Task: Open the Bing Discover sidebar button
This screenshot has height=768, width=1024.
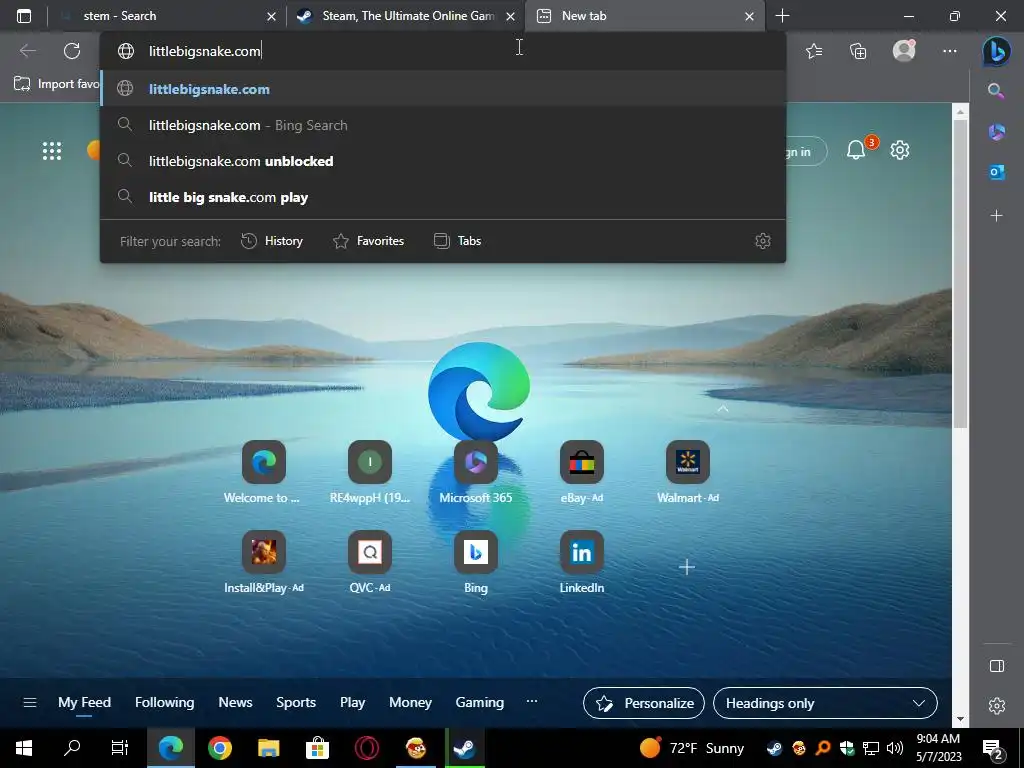Action: [997, 51]
